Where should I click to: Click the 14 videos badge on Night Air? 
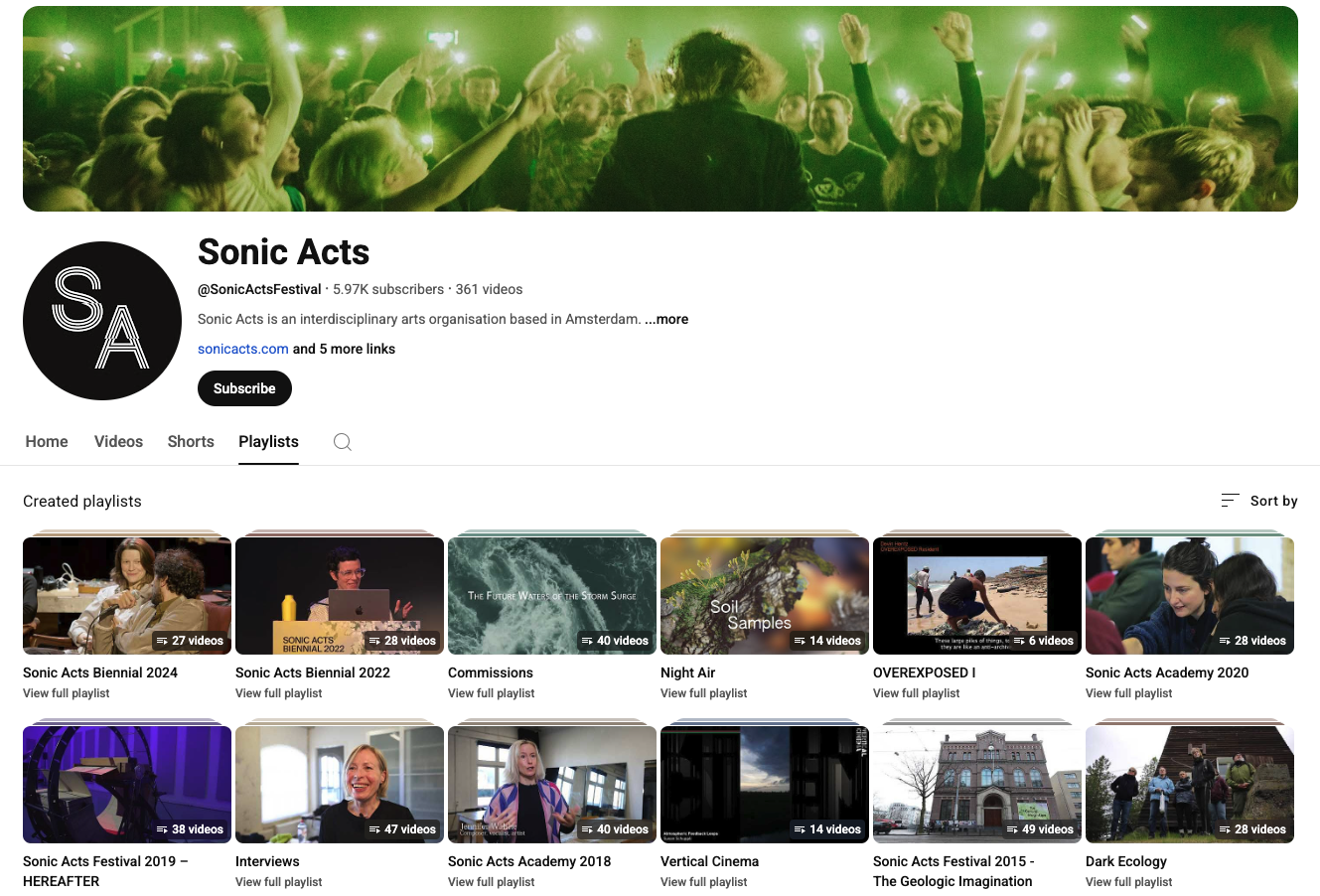[x=827, y=641]
